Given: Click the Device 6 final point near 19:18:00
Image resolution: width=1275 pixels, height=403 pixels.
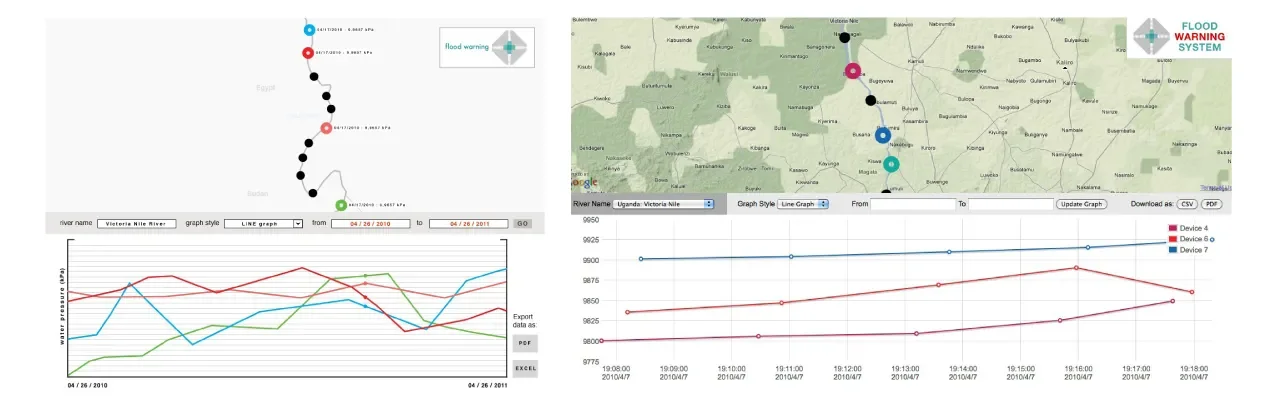Looking at the screenshot, I should 1191,292.
